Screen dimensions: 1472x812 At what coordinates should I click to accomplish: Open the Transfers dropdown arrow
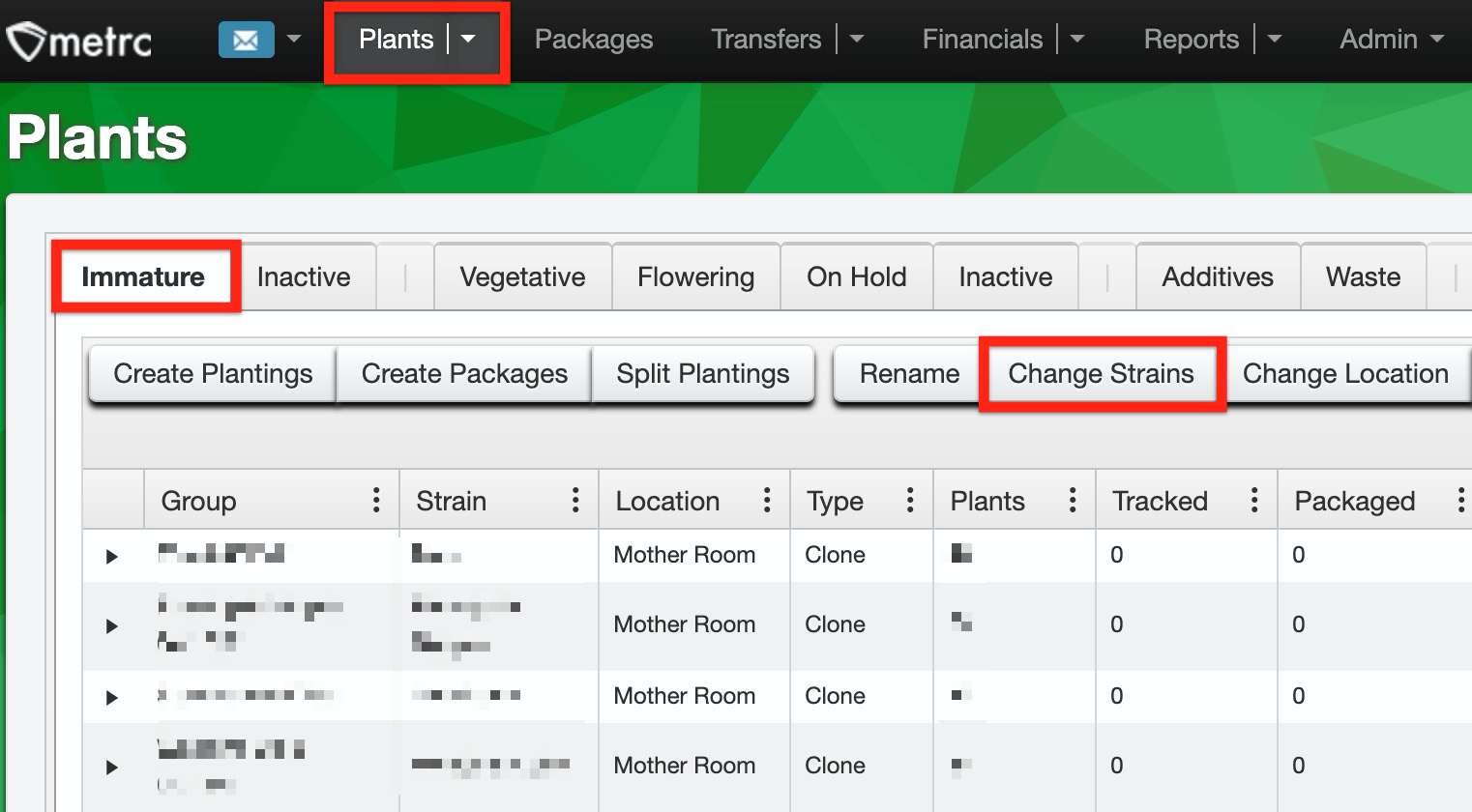coord(857,40)
